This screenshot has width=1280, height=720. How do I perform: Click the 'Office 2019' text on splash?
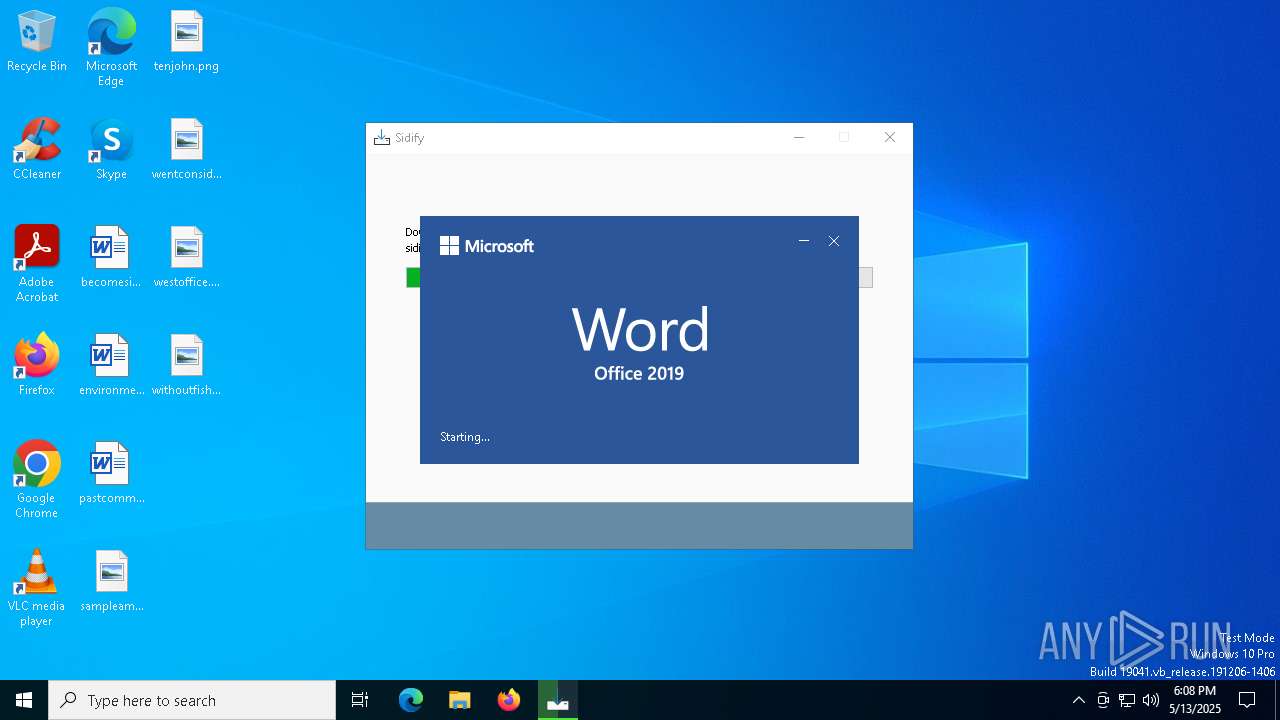coord(639,373)
